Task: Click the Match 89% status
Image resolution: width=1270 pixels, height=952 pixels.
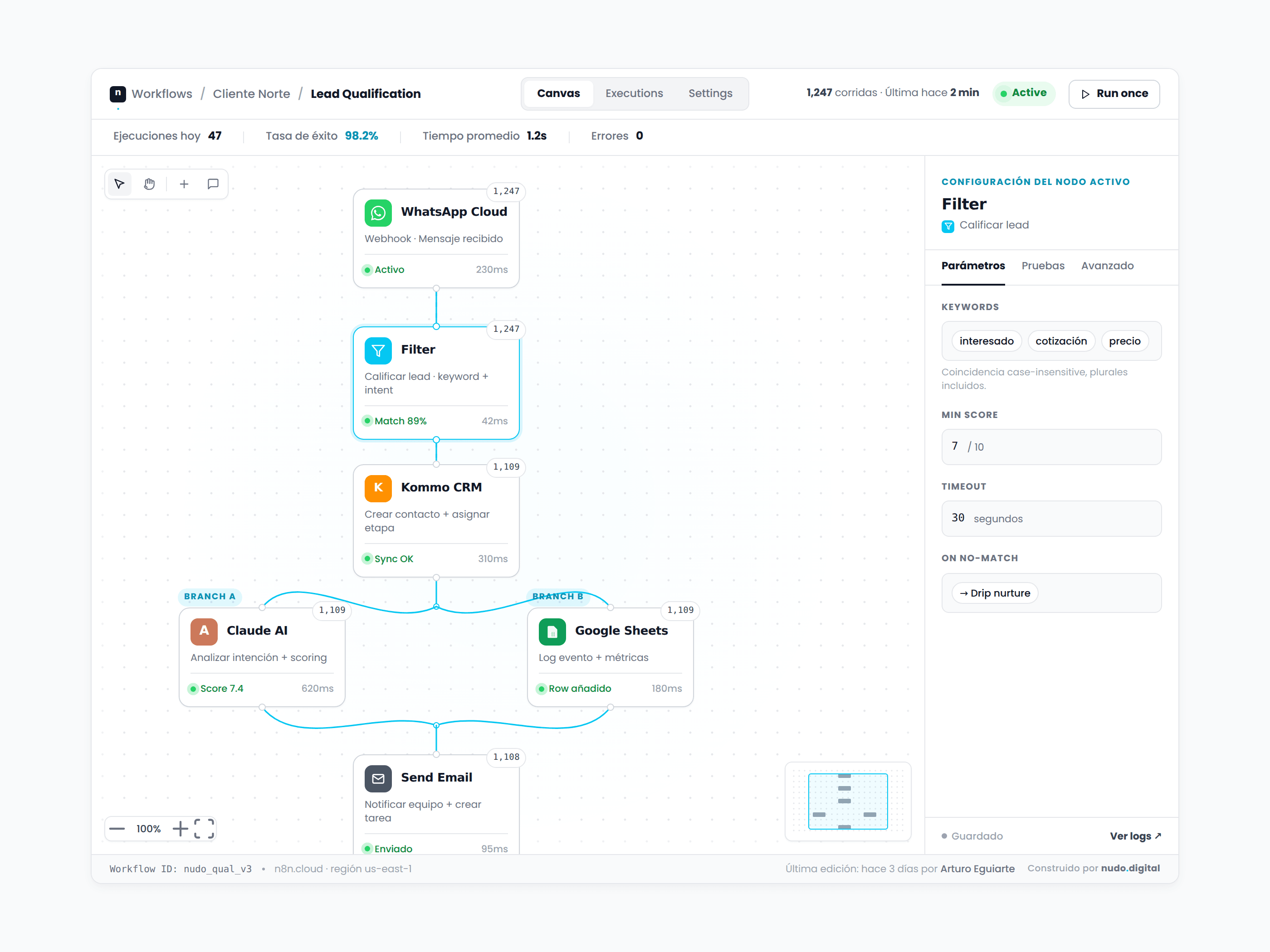Action: 395,421
